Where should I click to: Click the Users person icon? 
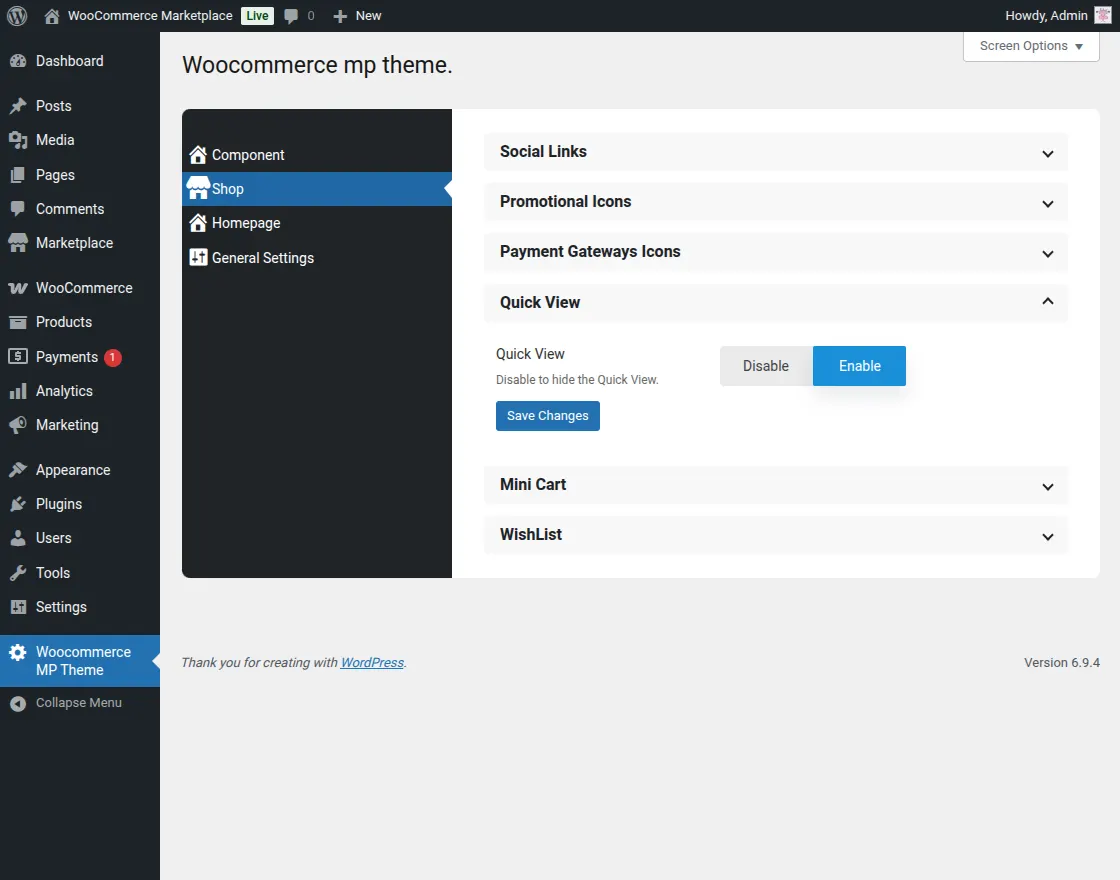tap(18, 538)
